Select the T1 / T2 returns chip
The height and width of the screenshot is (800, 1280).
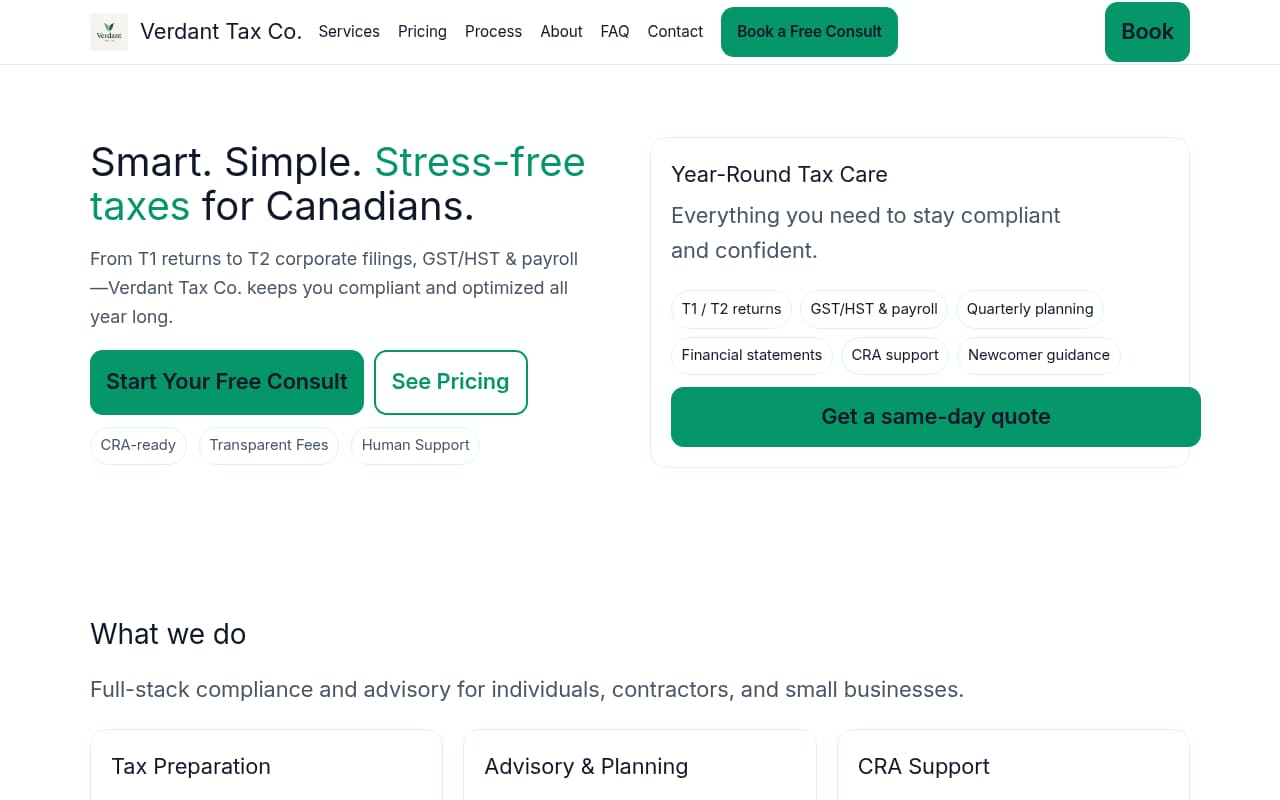(x=731, y=309)
